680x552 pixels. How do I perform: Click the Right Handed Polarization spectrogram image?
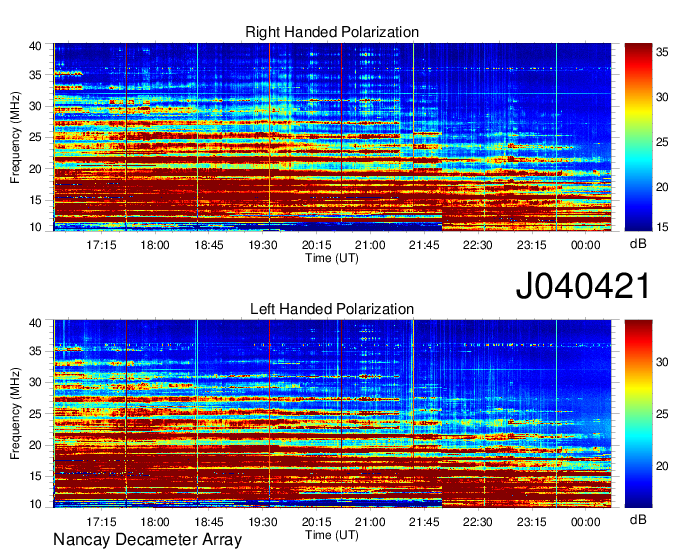[332, 137]
